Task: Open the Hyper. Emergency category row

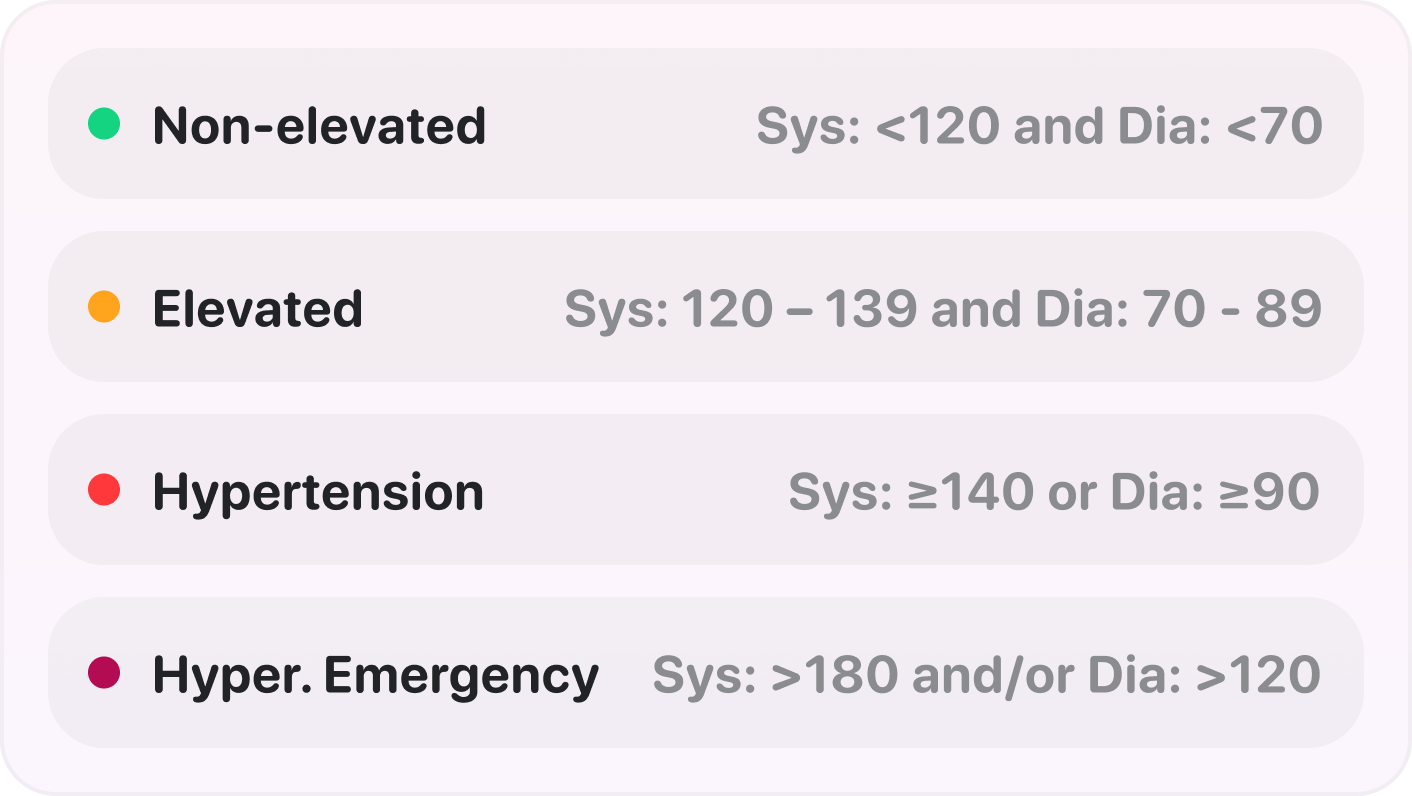Action: tap(706, 673)
